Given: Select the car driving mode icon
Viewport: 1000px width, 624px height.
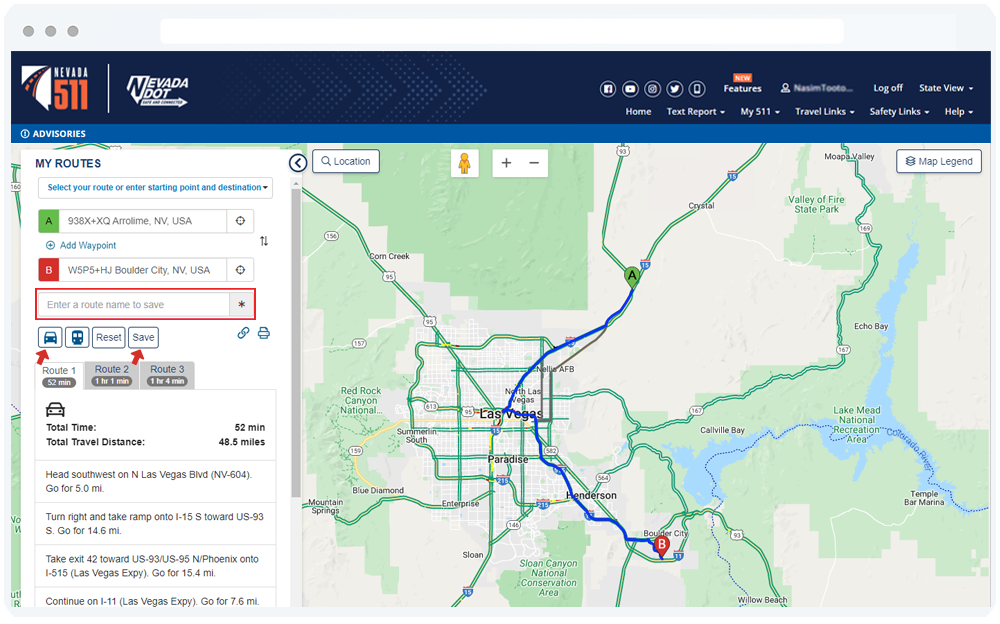Looking at the screenshot, I should point(50,337).
